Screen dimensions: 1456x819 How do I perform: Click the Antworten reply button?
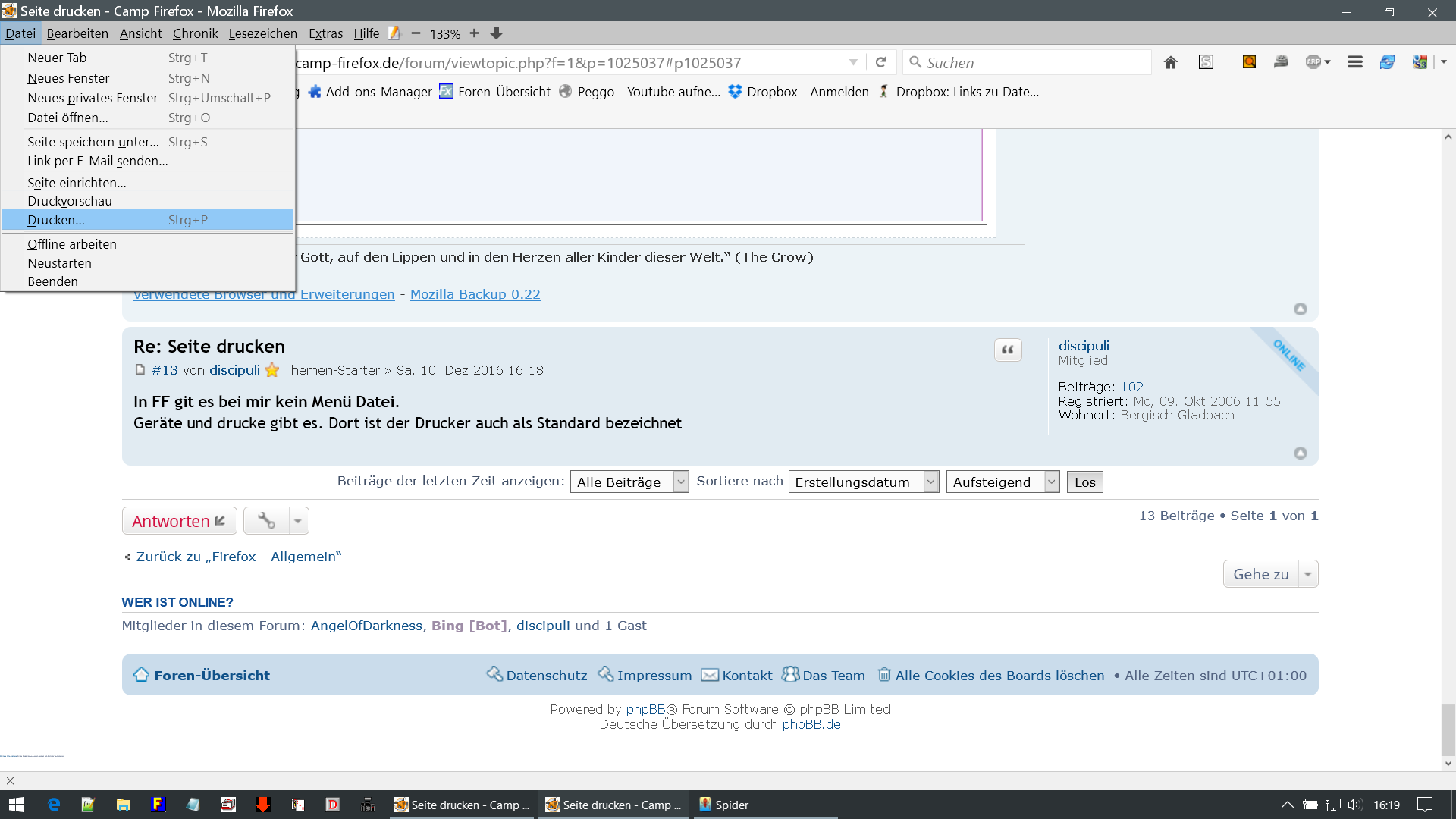point(179,521)
